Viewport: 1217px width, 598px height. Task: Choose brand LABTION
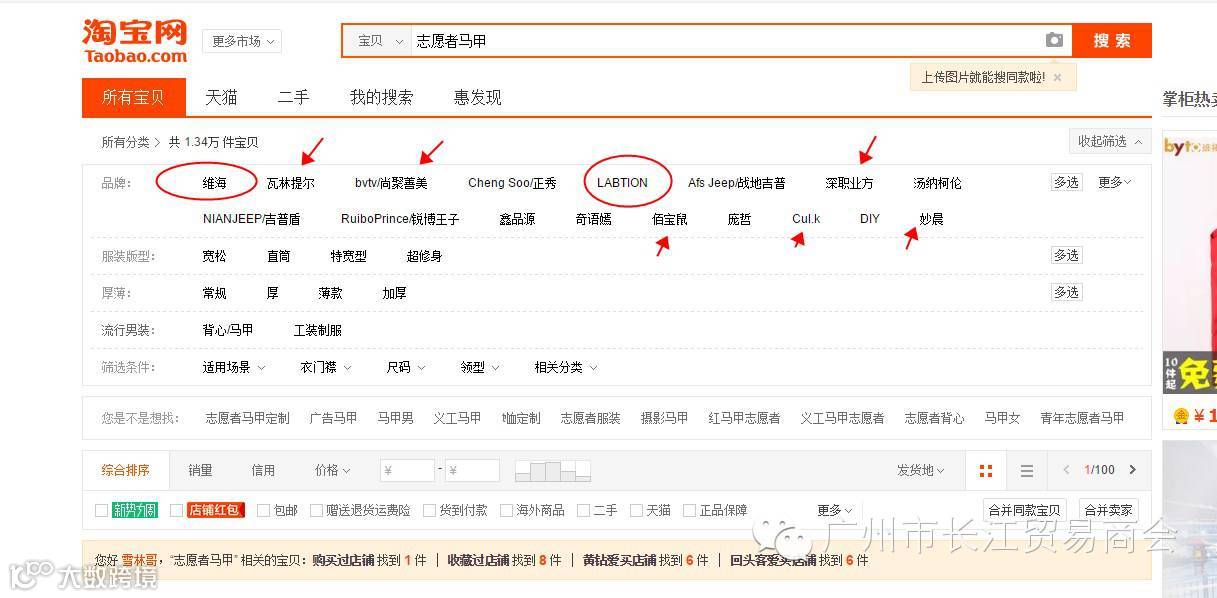tap(622, 183)
